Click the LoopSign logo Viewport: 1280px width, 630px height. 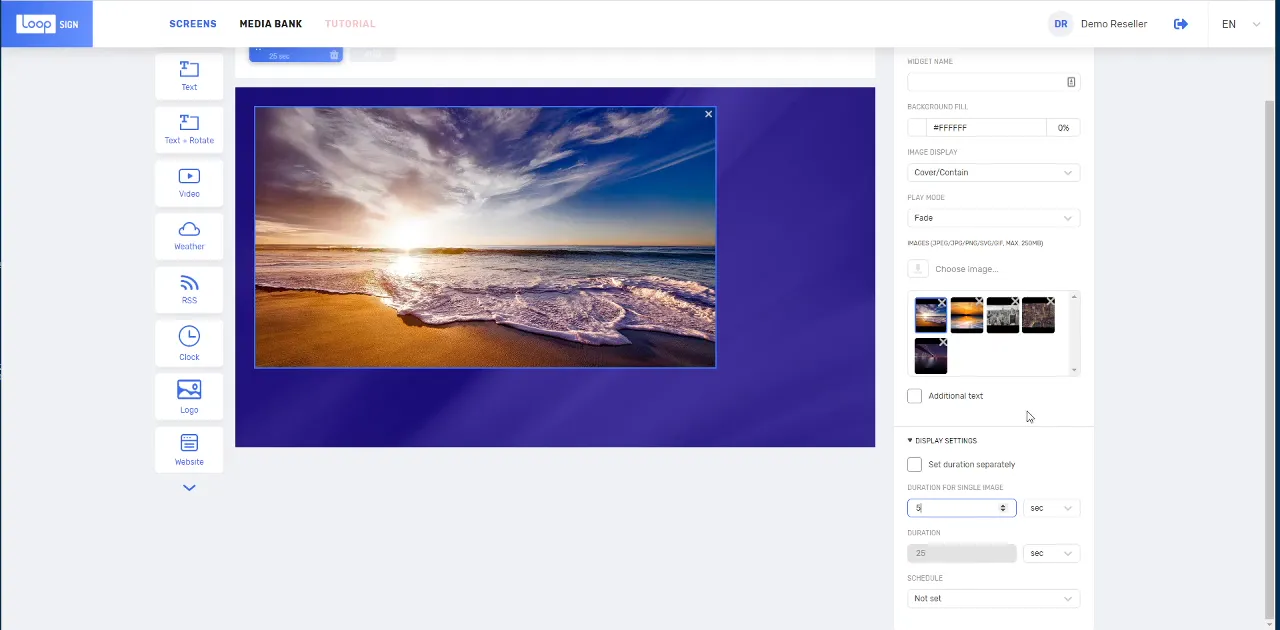46,24
